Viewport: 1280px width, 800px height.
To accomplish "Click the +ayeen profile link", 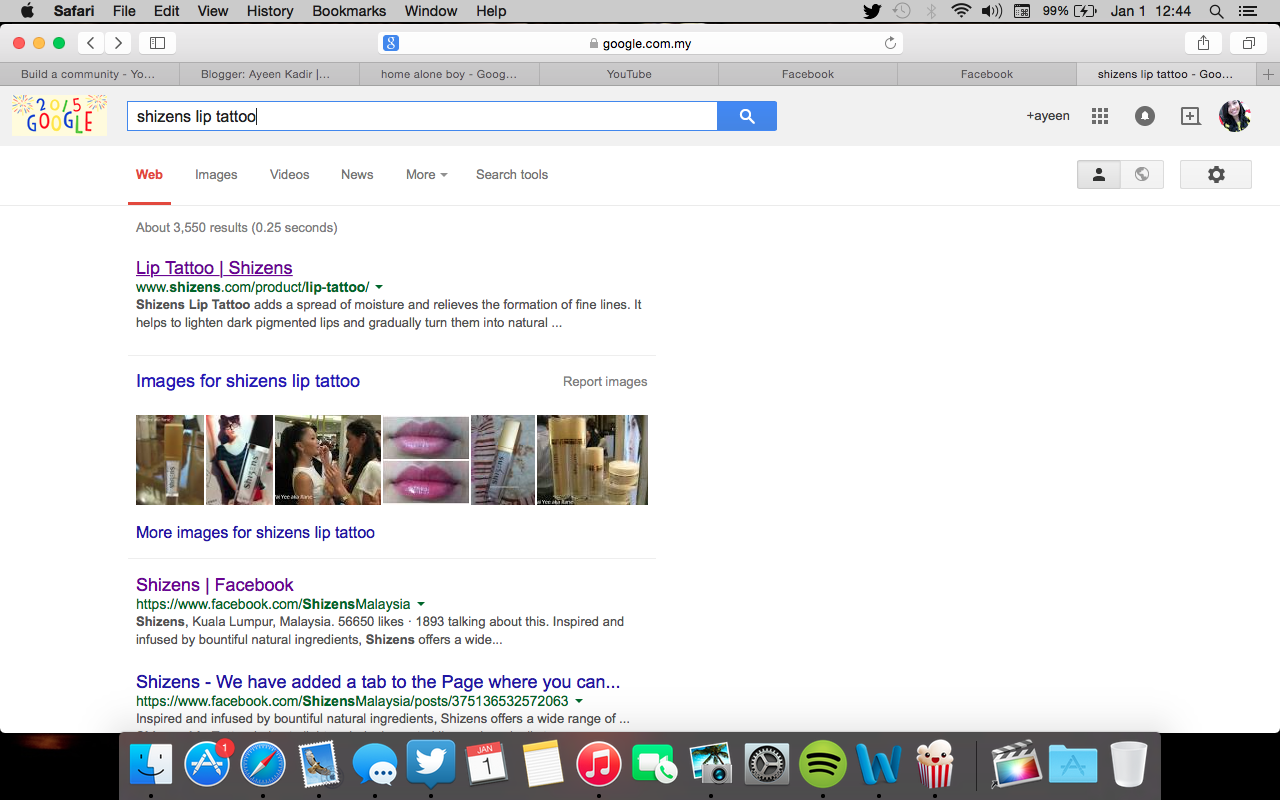I will pyautogui.click(x=1048, y=116).
